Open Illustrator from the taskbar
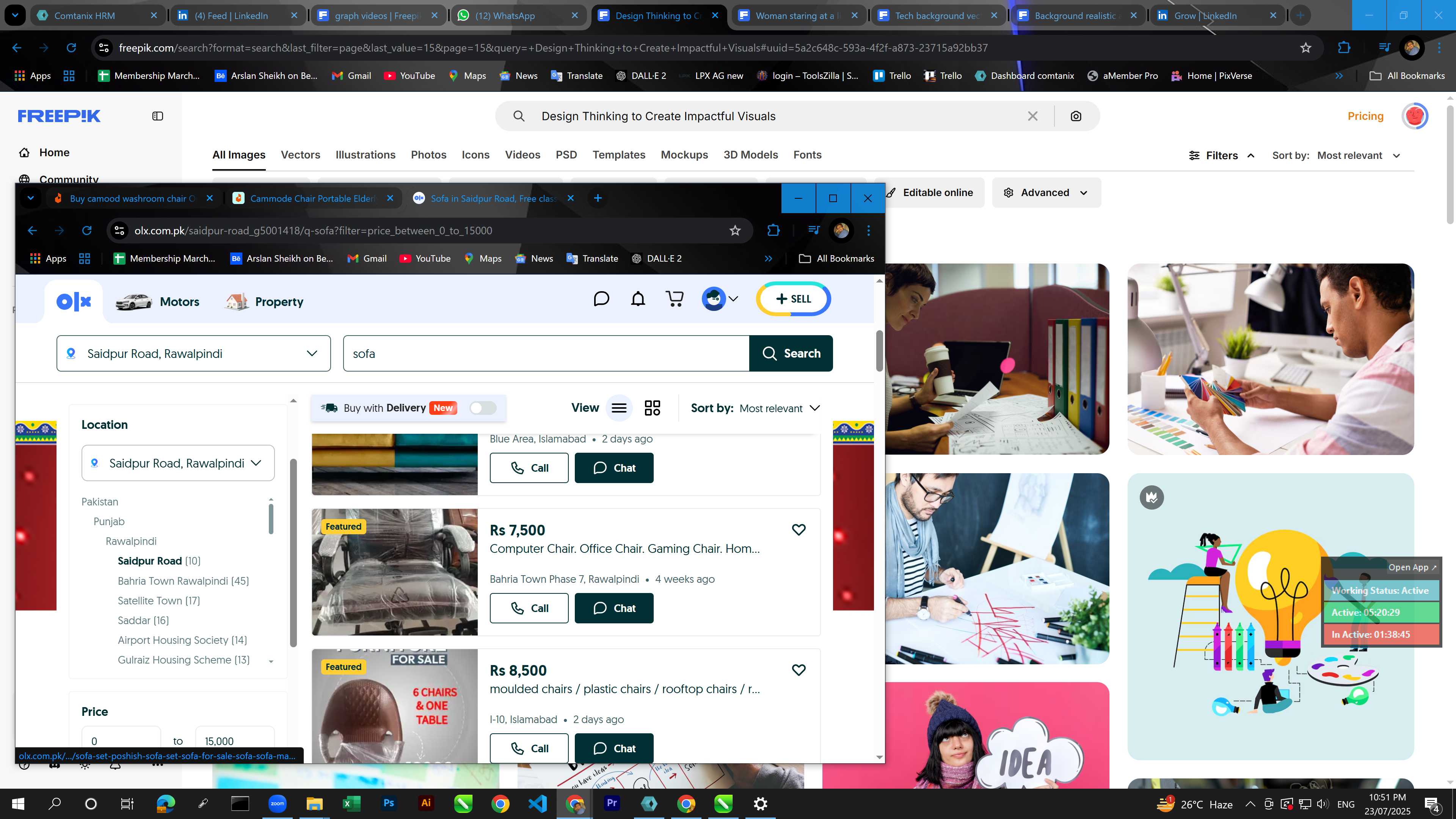This screenshot has height=819, width=1456. point(426,803)
